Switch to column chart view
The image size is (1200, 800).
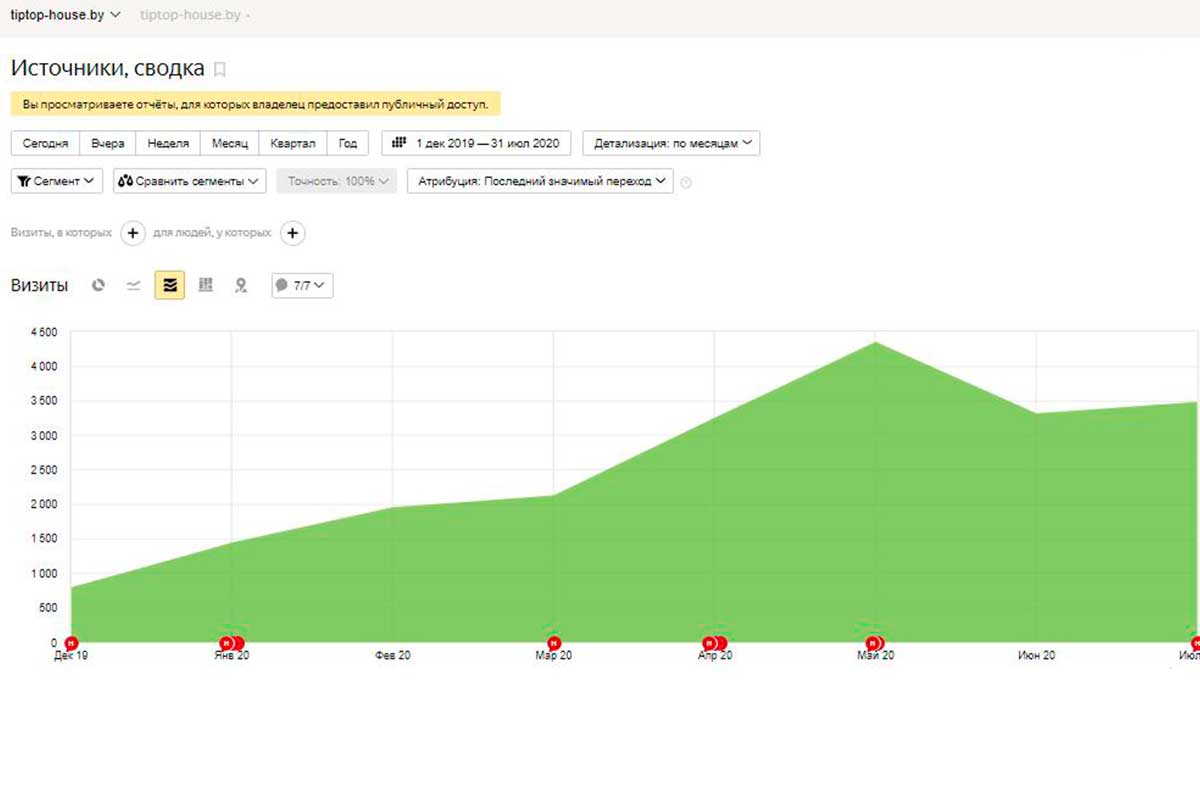pos(206,286)
